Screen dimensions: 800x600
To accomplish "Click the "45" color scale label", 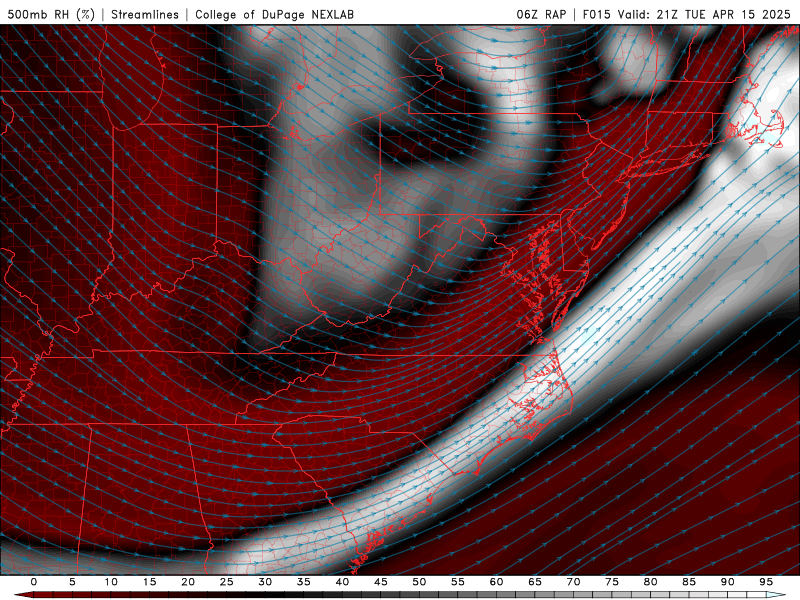I will click(x=381, y=582).
